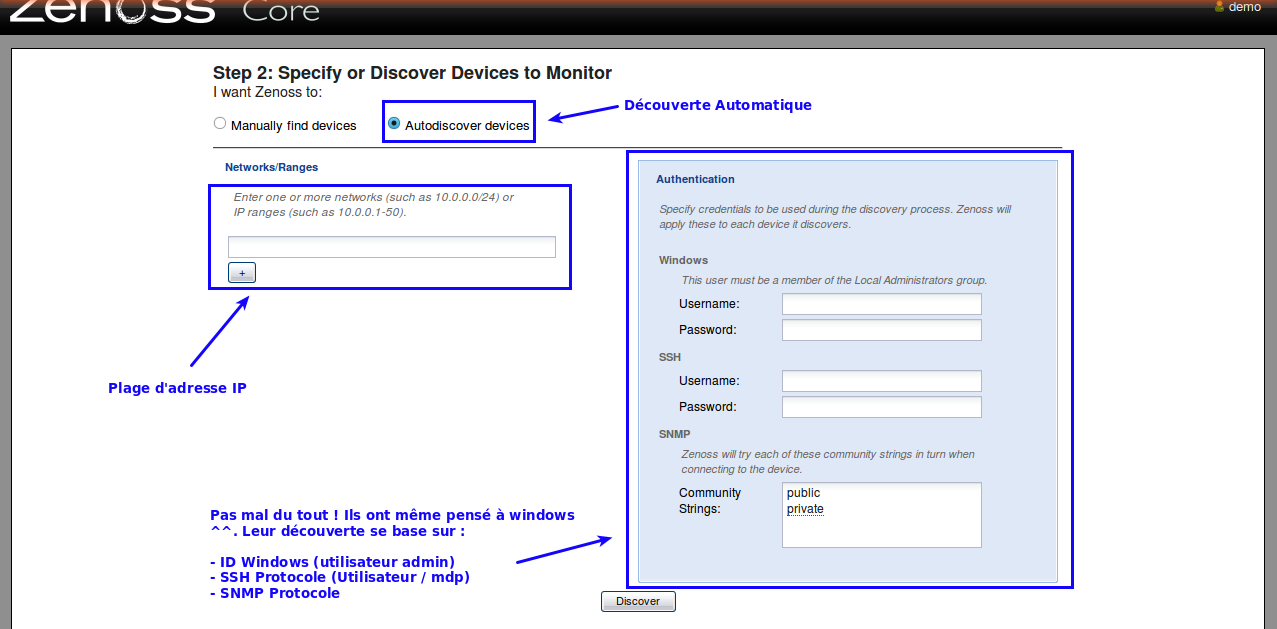Focus the Windows Username field

click(881, 304)
